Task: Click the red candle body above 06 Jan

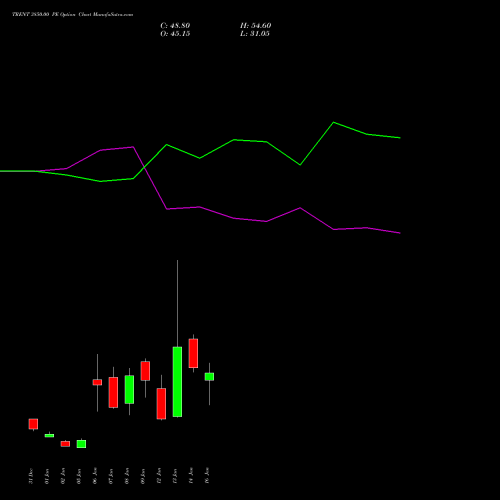Action: click(x=97, y=382)
